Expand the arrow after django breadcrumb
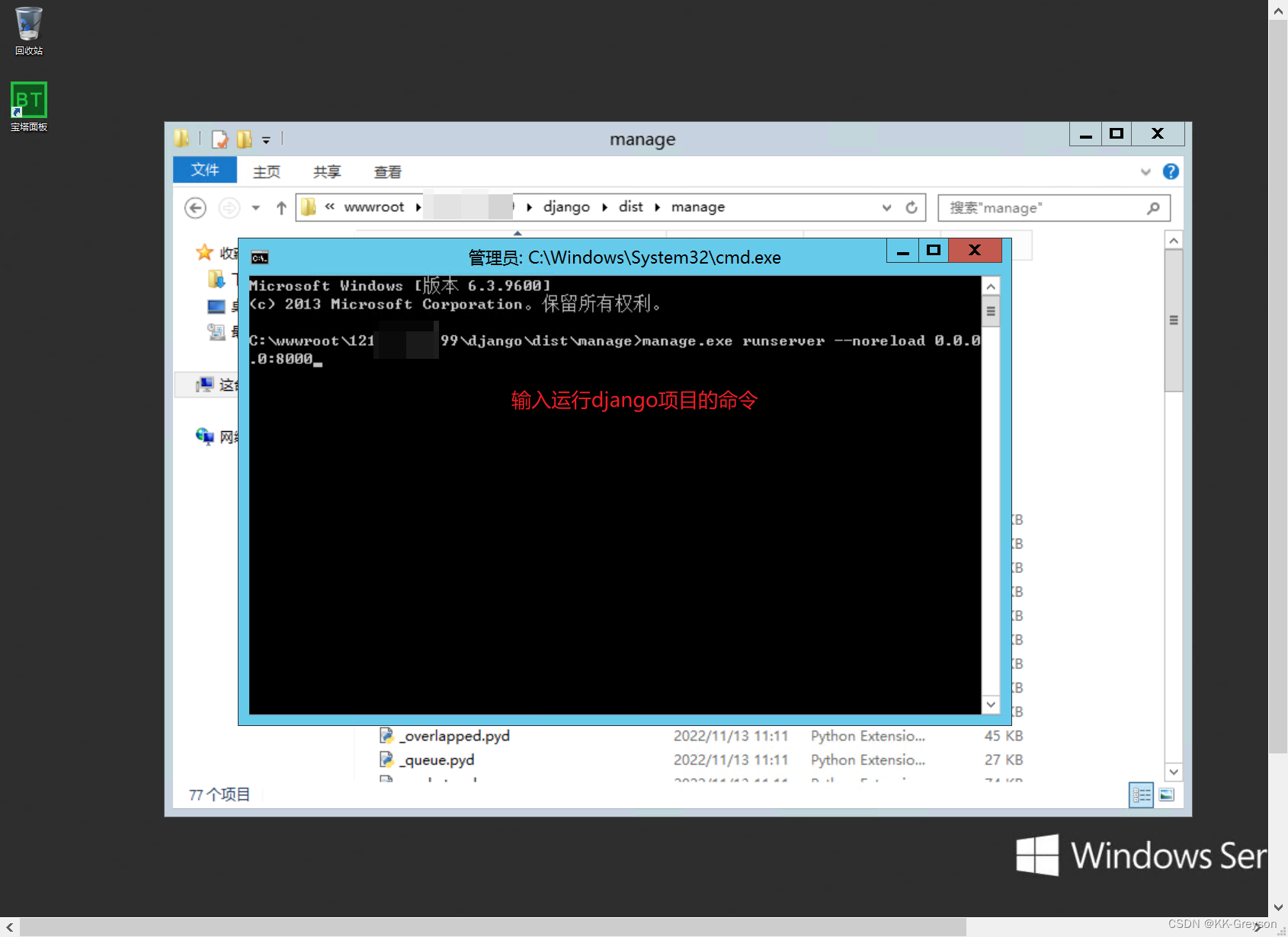Viewport: 1288px width, 937px height. tap(604, 207)
